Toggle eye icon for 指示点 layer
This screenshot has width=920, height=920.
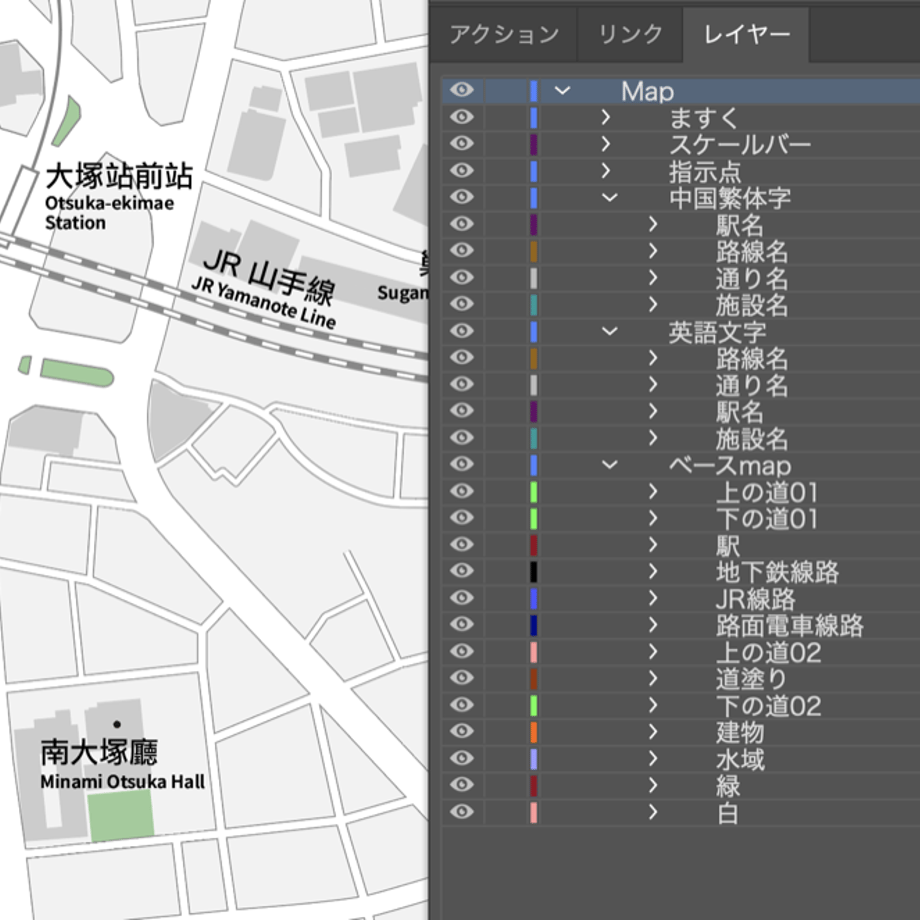[x=462, y=171]
